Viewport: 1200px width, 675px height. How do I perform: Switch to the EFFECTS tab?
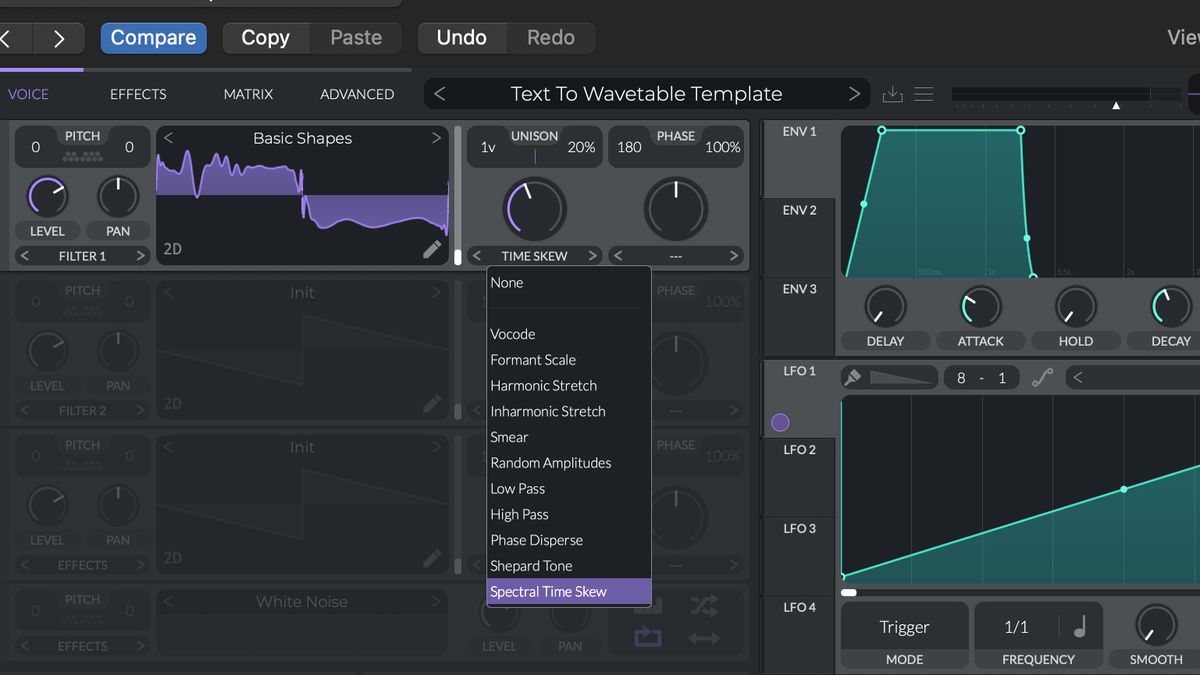point(138,94)
